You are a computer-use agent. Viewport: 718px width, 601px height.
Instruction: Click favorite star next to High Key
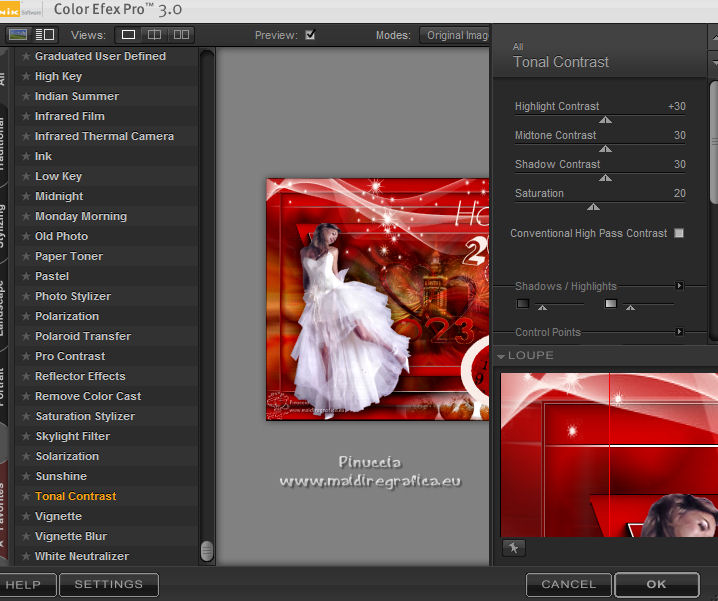point(26,77)
